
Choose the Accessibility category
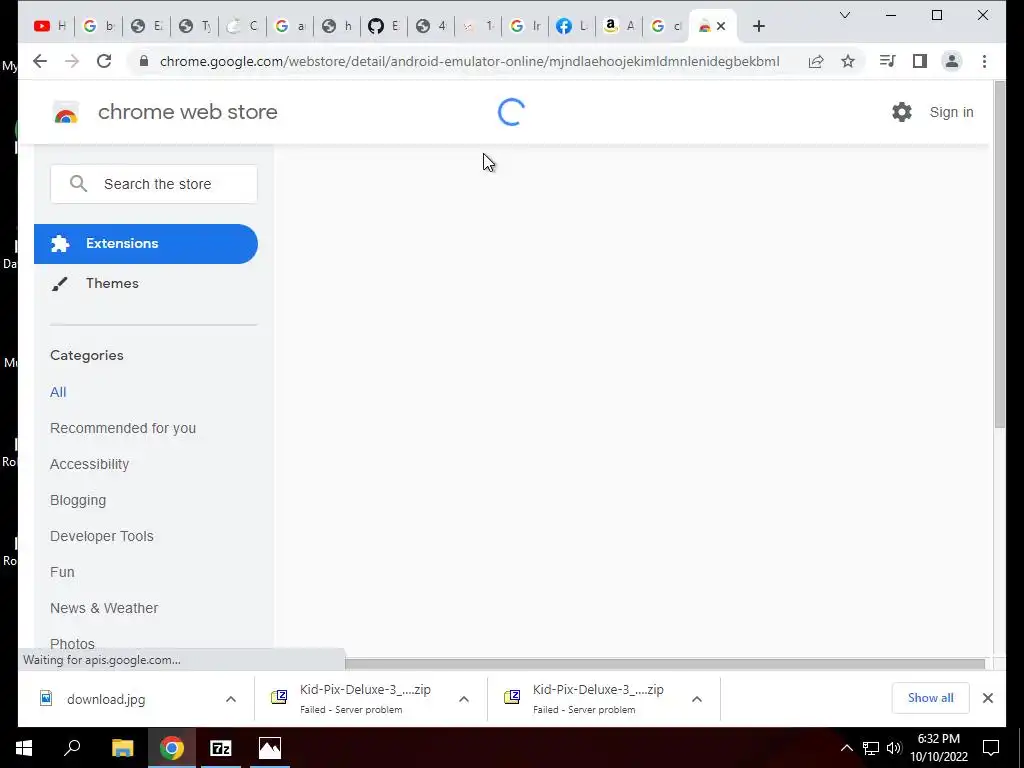pos(89,464)
